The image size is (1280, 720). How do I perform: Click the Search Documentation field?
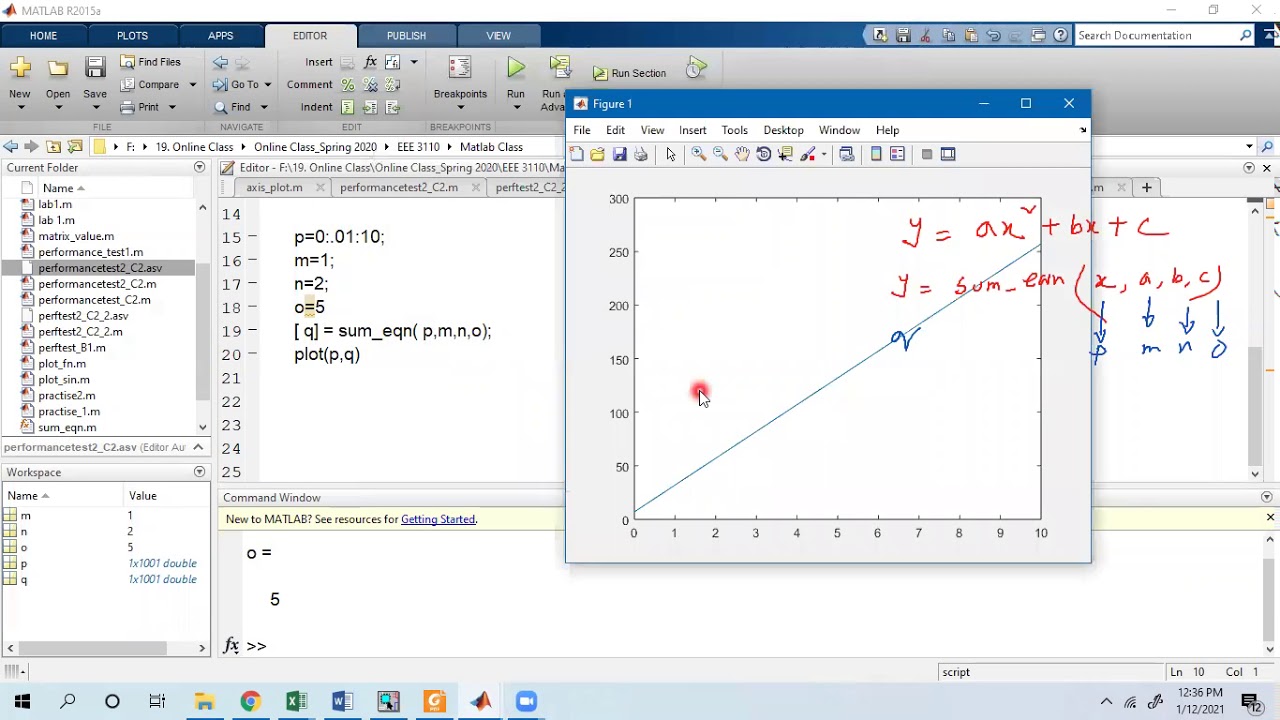(1158, 35)
